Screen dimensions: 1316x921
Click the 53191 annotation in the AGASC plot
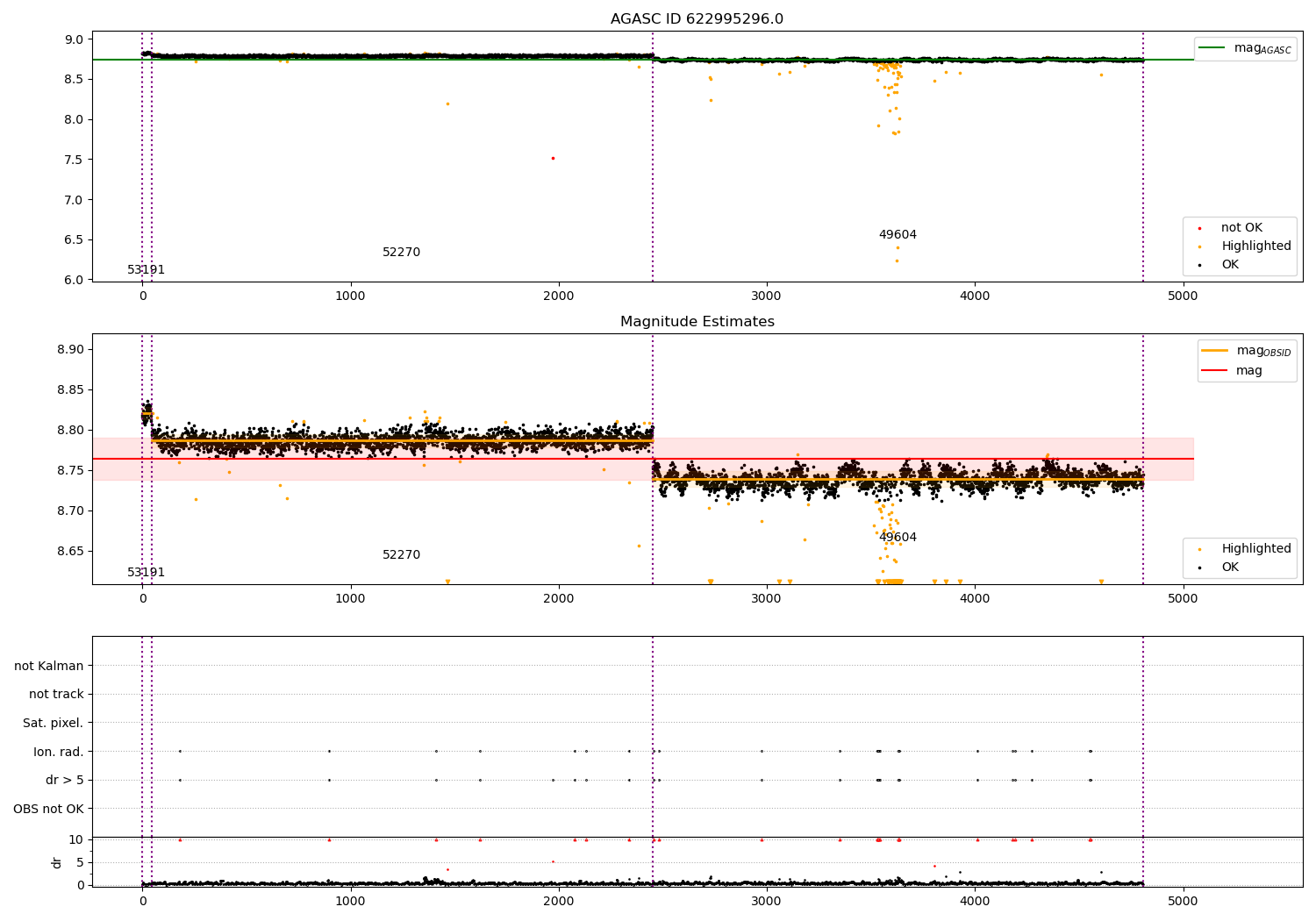(x=146, y=270)
